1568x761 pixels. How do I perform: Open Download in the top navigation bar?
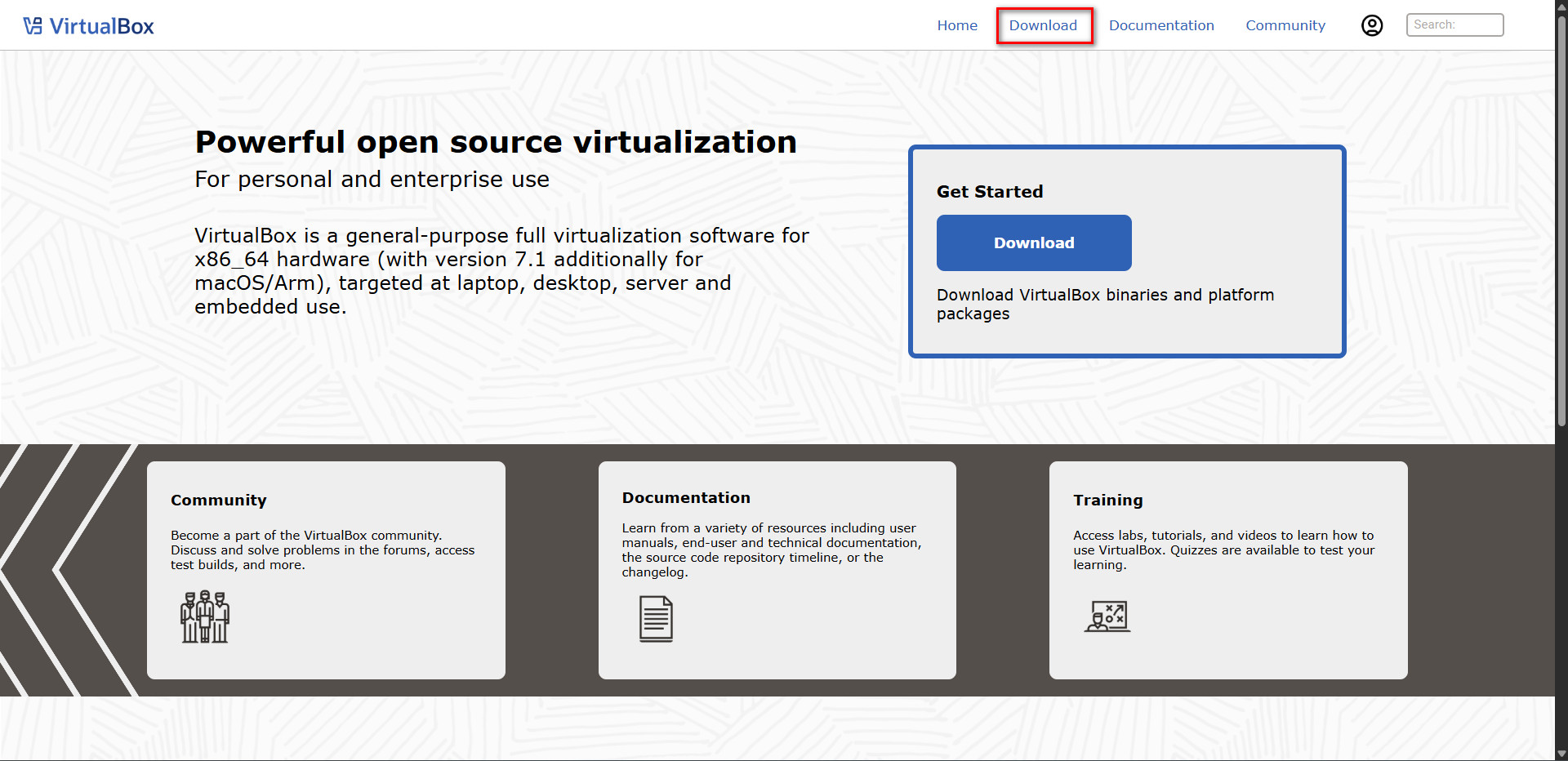click(x=1043, y=25)
